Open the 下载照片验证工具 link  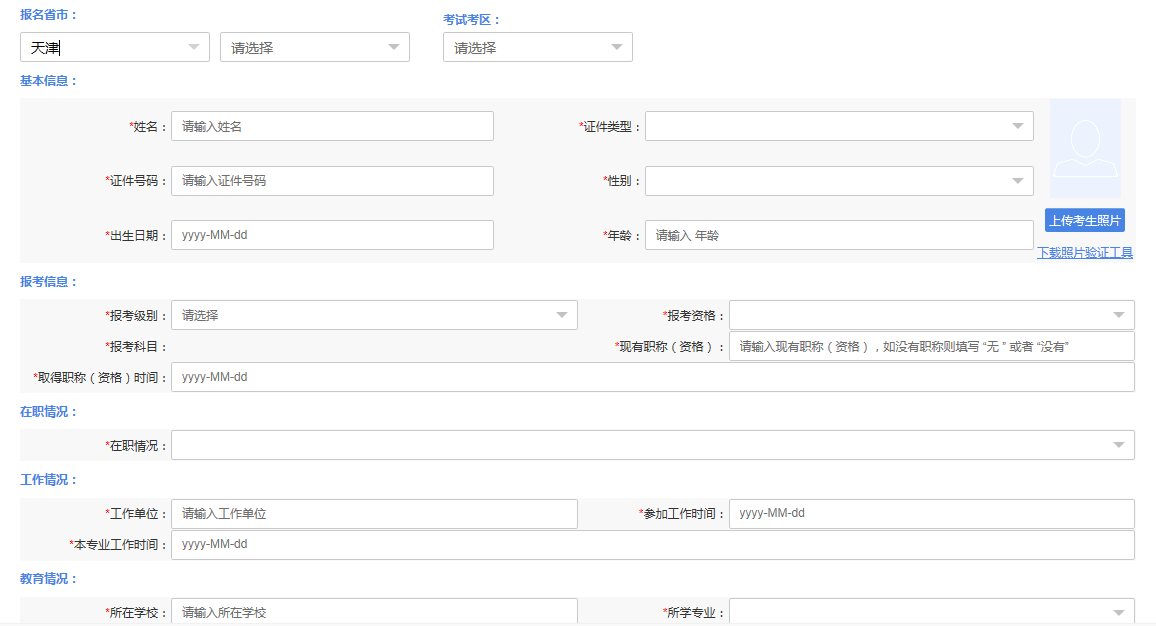point(1085,253)
